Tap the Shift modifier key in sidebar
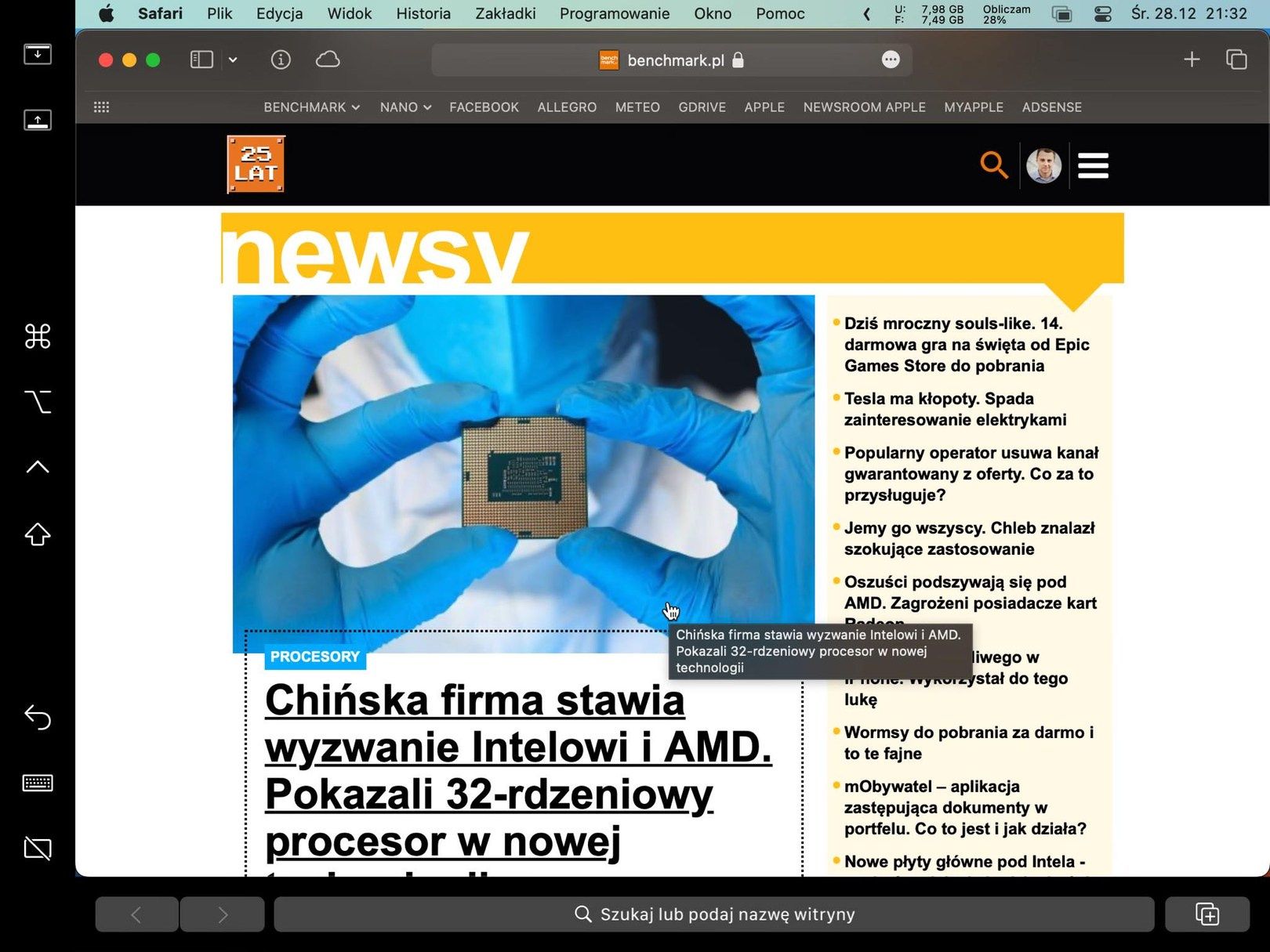Image resolution: width=1270 pixels, height=952 pixels. coord(38,534)
